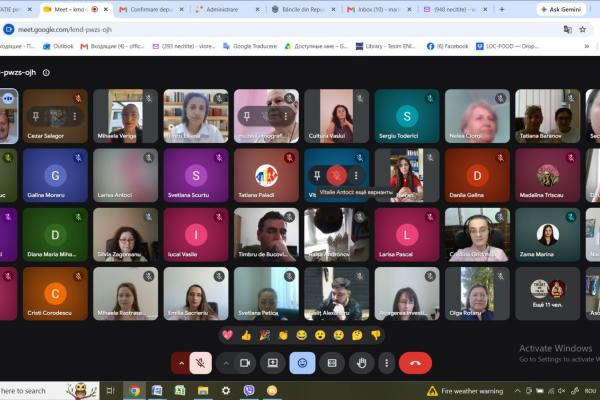Viewport: 600px width, 400px height.
Task: Switch to the Inbox (10) Gmail tab
Action: pos(378,9)
